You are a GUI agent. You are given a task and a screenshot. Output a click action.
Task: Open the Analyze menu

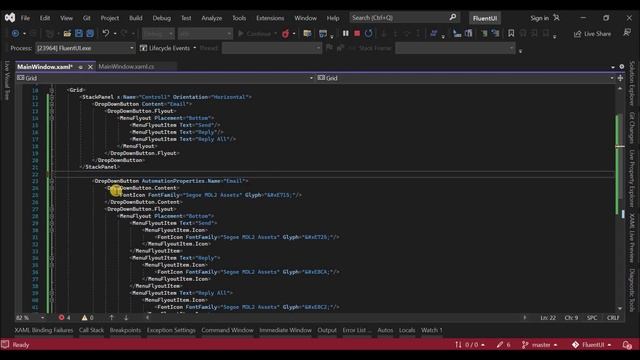pyautogui.click(x=211, y=18)
